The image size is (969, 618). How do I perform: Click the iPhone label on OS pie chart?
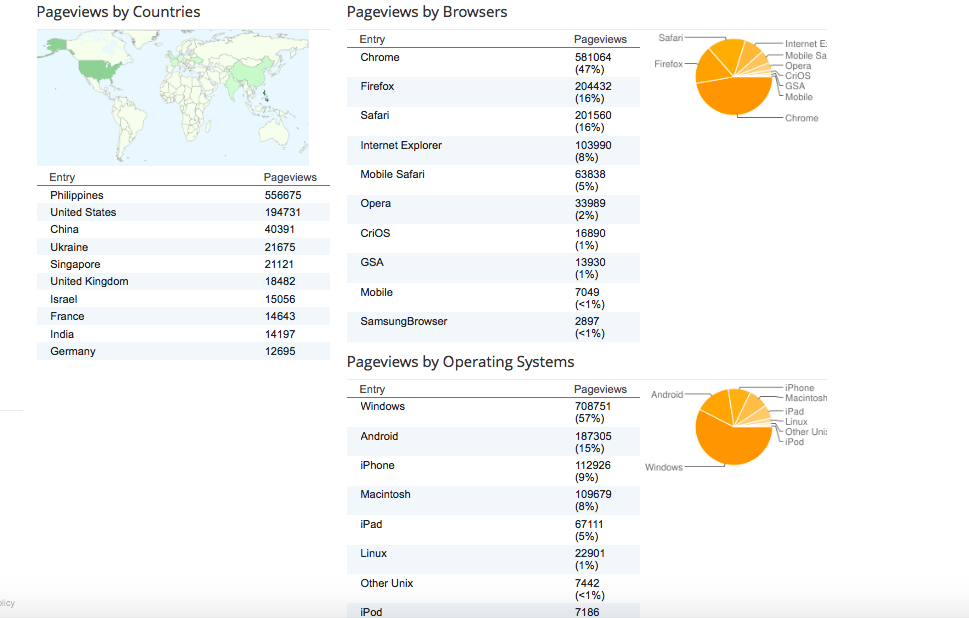pos(800,387)
